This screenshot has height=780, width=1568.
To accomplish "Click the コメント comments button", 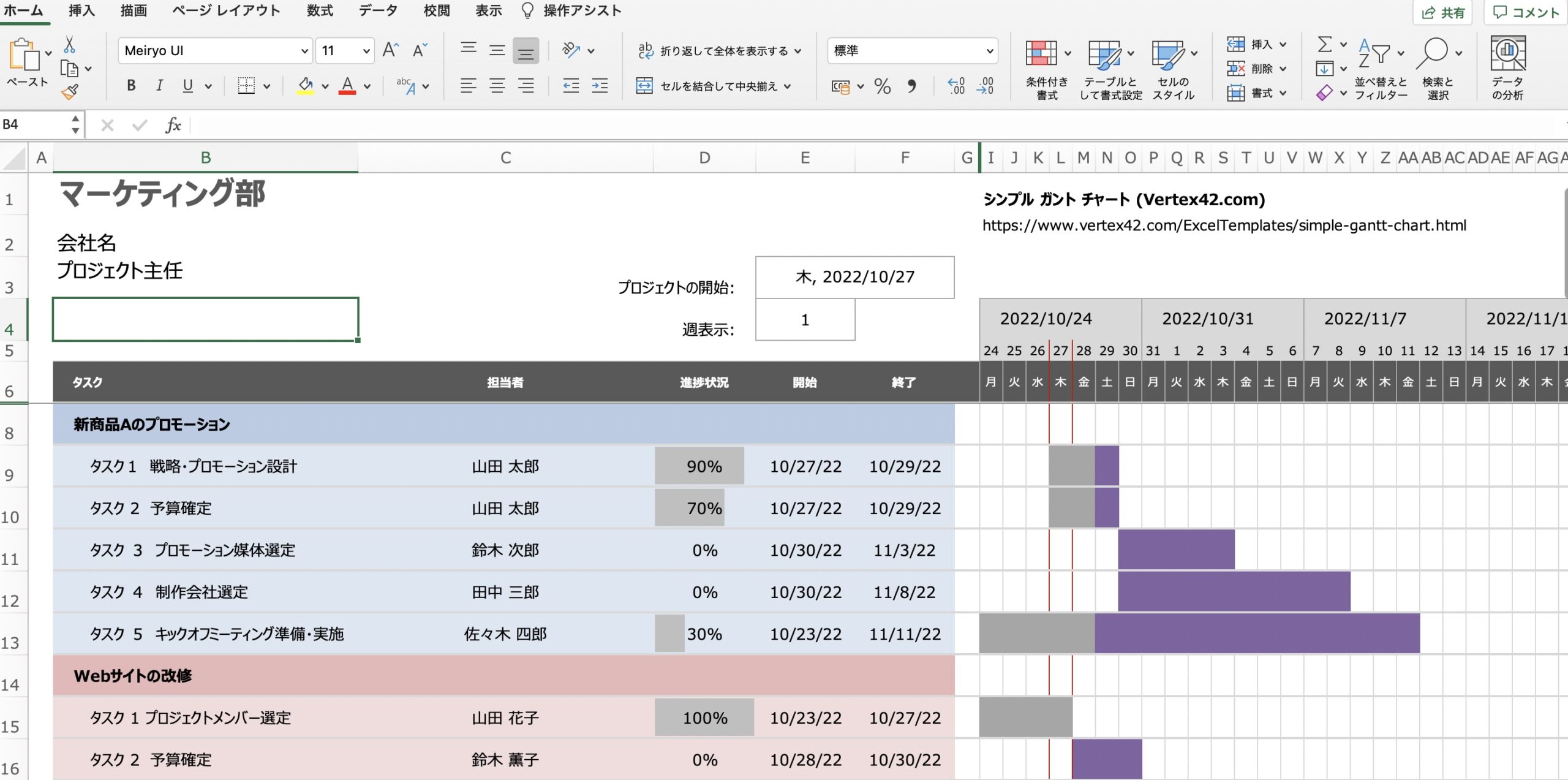I will click(x=1526, y=12).
